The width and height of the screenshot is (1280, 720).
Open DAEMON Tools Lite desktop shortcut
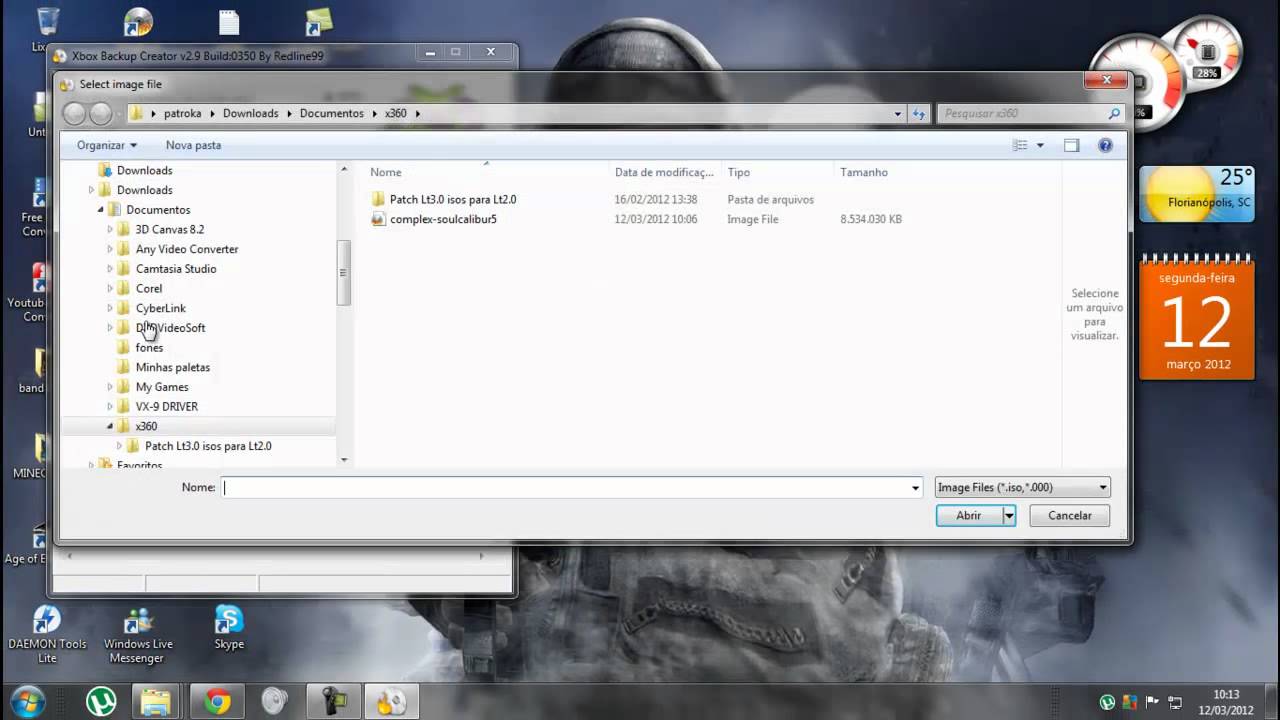[47, 636]
